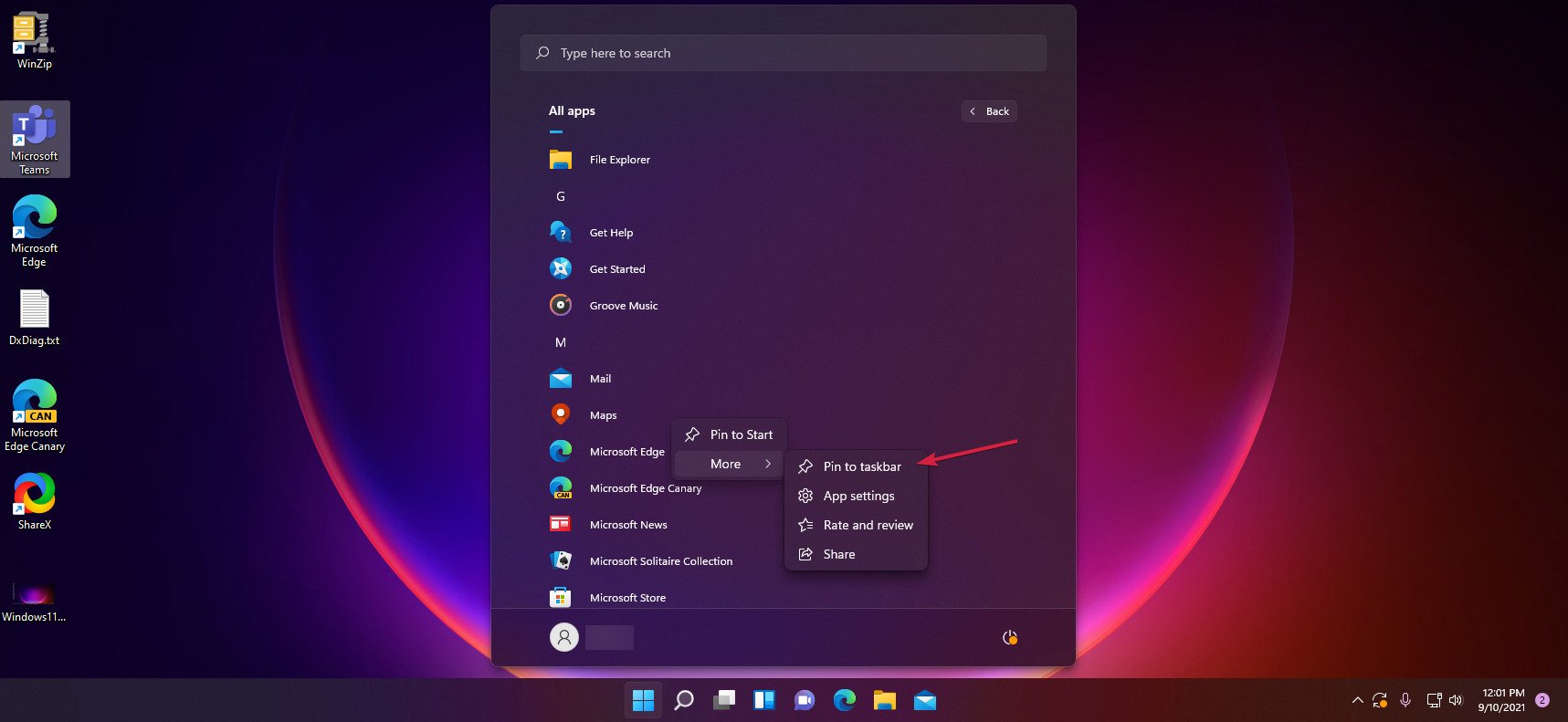Open the clock and date flyout
Image resolution: width=1568 pixels, height=722 pixels.
tap(1501, 700)
